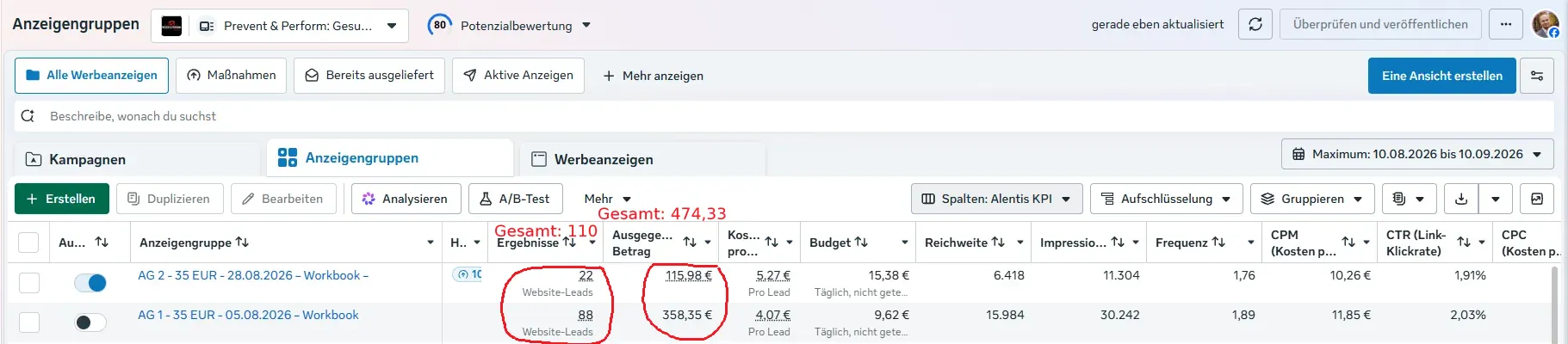Image resolution: width=1568 pixels, height=344 pixels.
Task: Sort by CTR Link-Klickrate column arrows
Action: click(1464, 243)
